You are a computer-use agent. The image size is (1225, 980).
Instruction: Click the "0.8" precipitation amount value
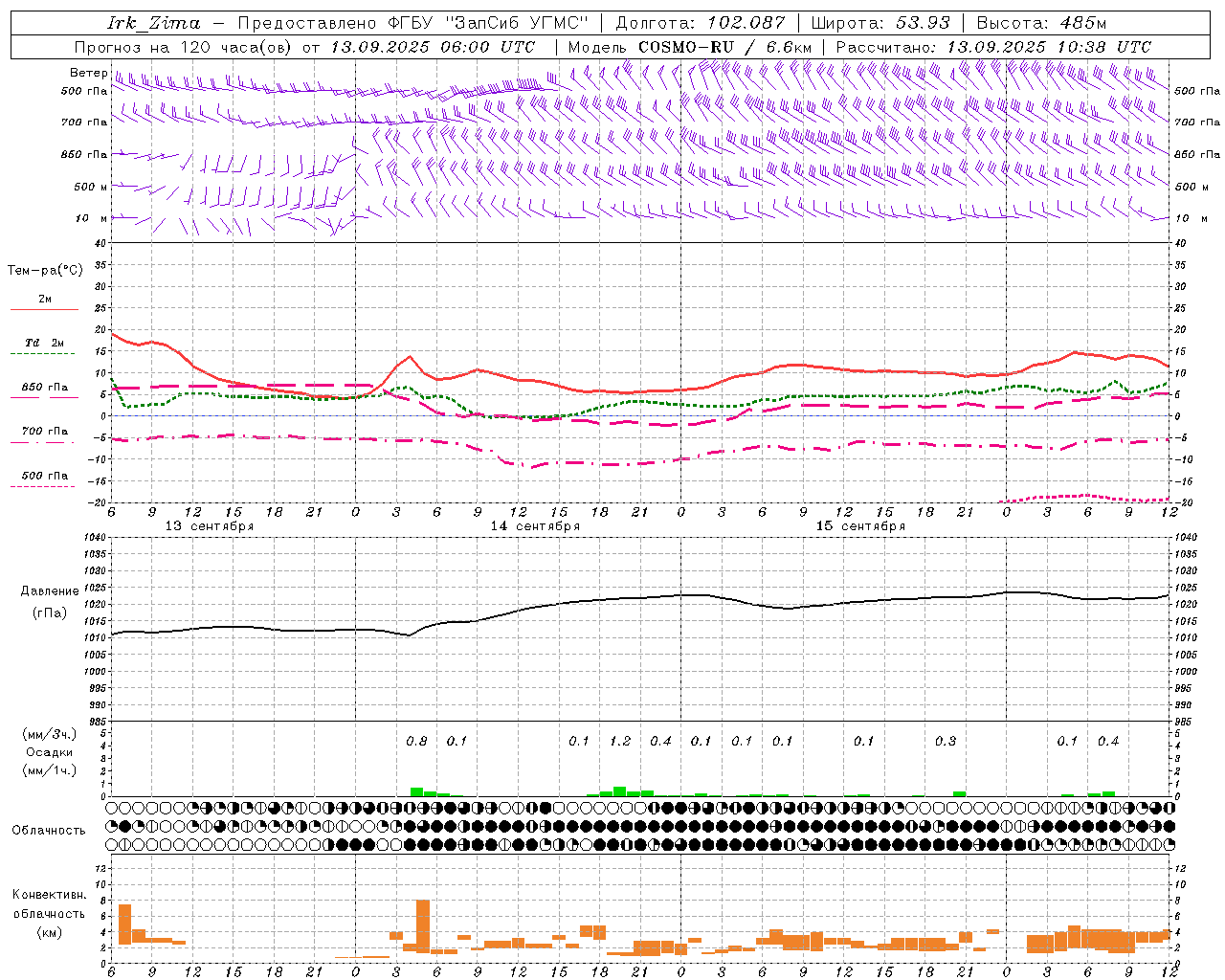point(416,742)
